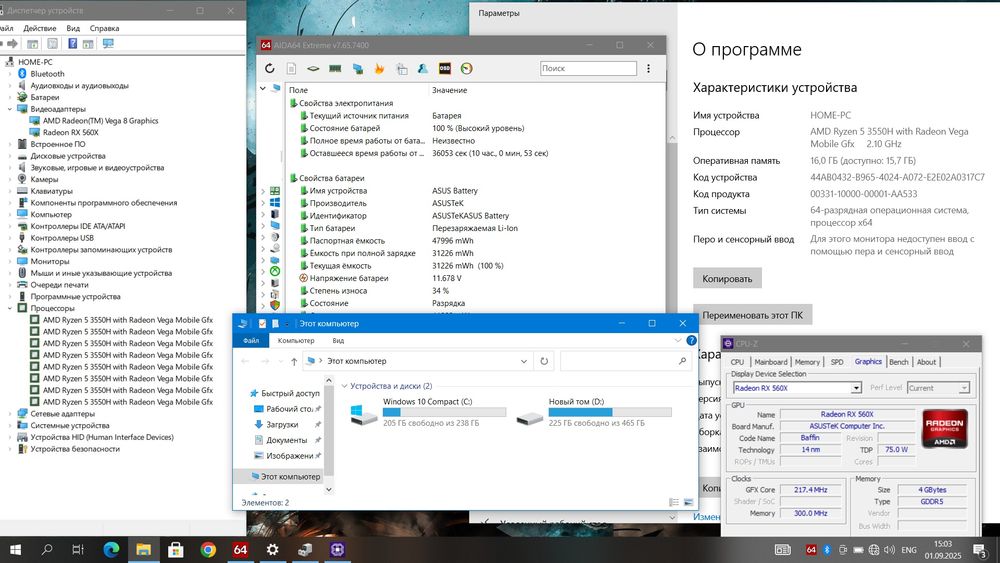
Task: Select Документы in Explorer sidebar
Action: pos(286,440)
